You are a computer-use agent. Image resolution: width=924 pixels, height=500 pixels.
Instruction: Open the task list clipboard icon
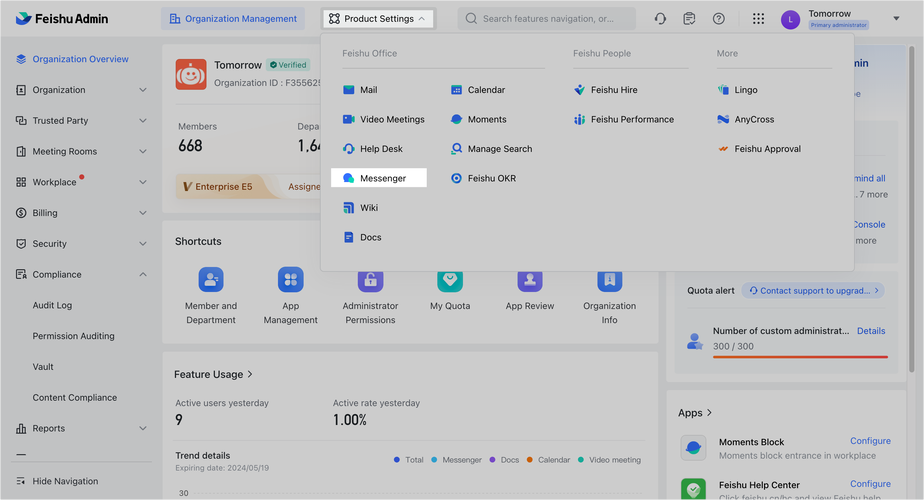point(689,19)
